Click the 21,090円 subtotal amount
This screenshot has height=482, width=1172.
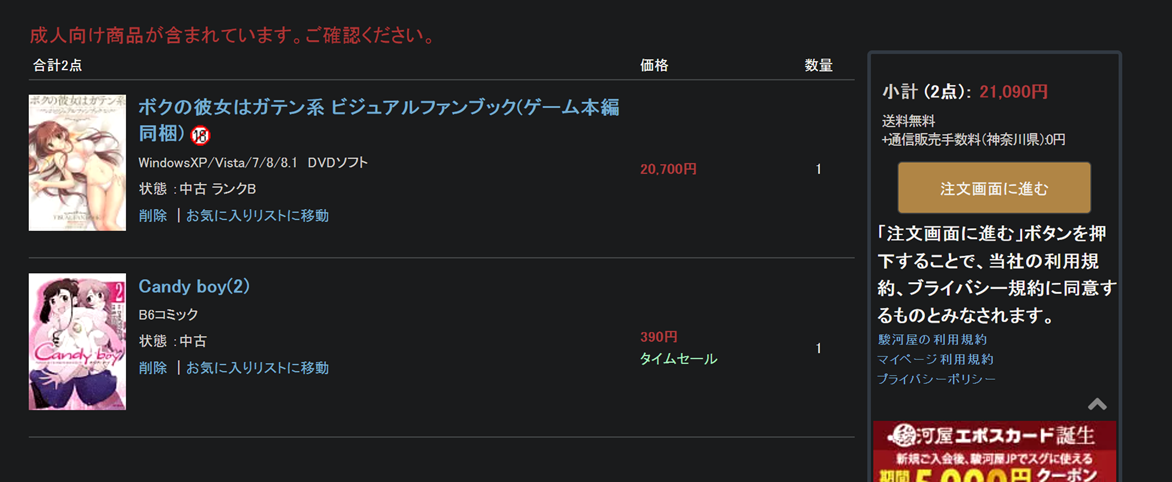coord(1013,92)
